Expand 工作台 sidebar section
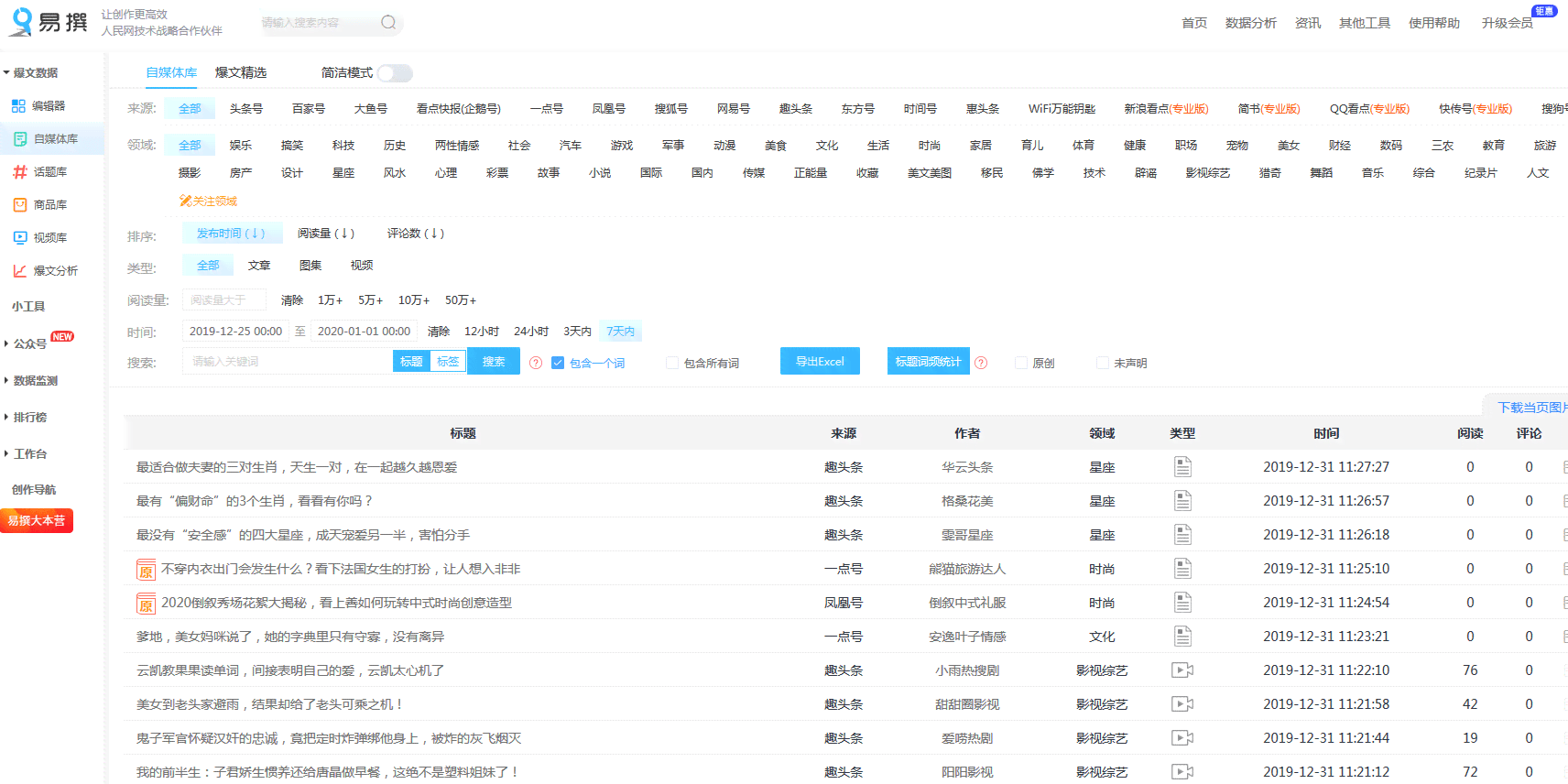The image size is (1568, 784). pyautogui.click(x=26, y=454)
